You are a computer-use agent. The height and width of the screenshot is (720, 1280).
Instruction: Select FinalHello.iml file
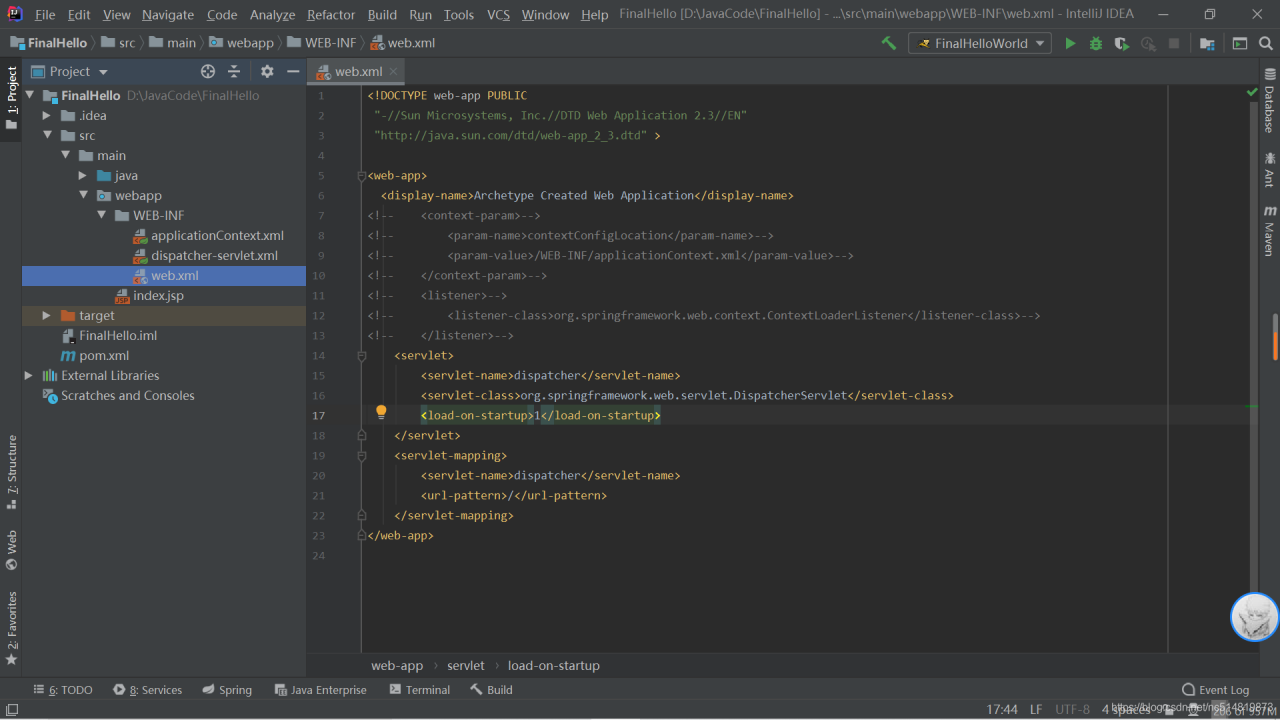tap(118, 335)
